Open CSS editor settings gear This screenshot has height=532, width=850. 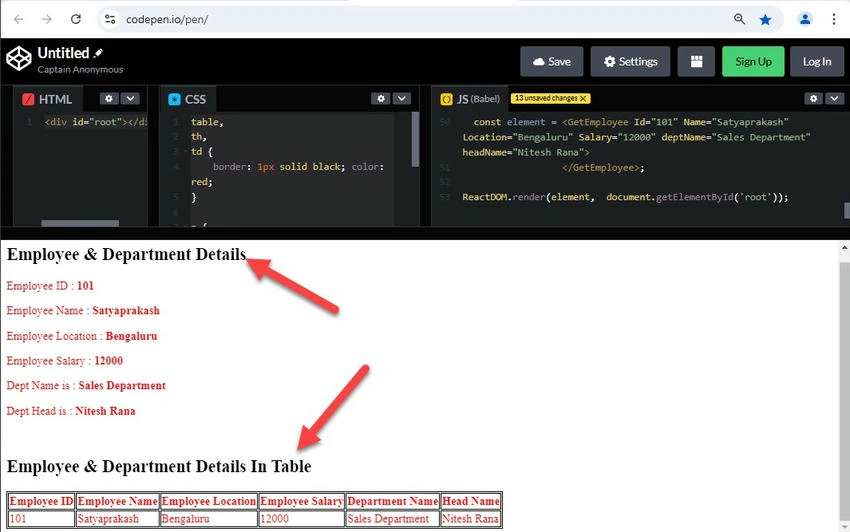pyautogui.click(x=381, y=98)
